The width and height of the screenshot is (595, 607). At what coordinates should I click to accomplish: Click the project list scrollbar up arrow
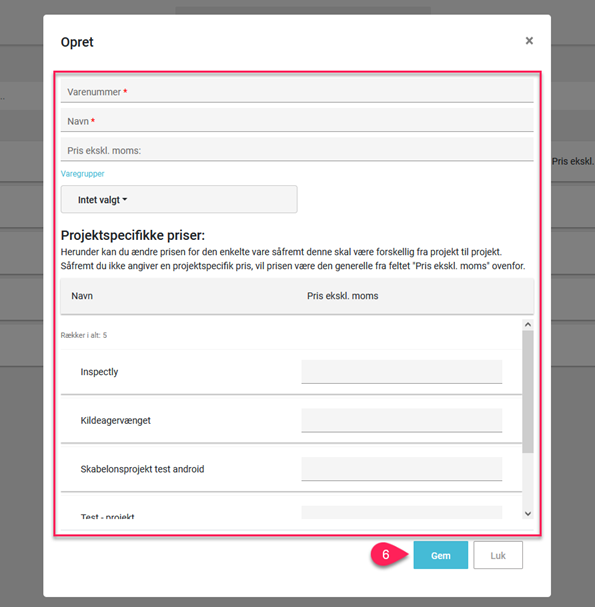coord(528,324)
